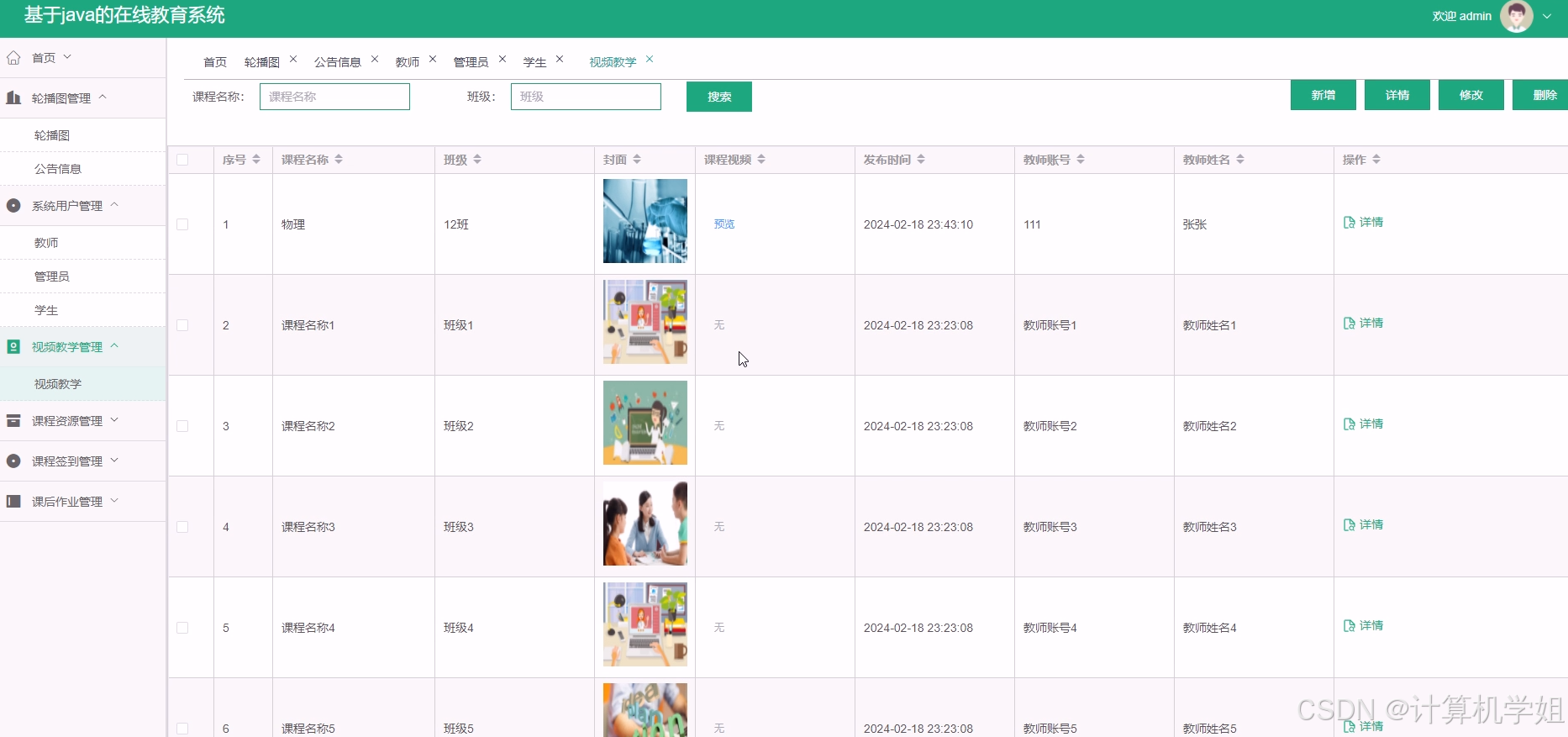Image resolution: width=1568 pixels, height=737 pixels.
Task: Collapse the 视频教学管理 menu chevron
Action: [x=114, y=345]
